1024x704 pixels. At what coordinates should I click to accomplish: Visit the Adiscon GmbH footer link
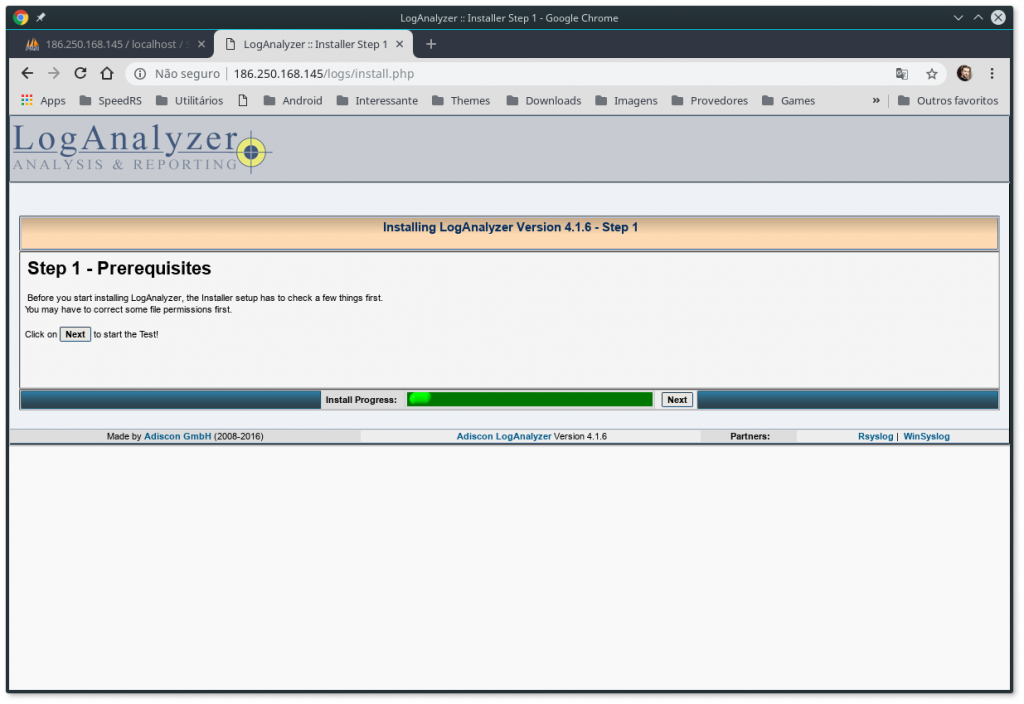coord(177,435)
